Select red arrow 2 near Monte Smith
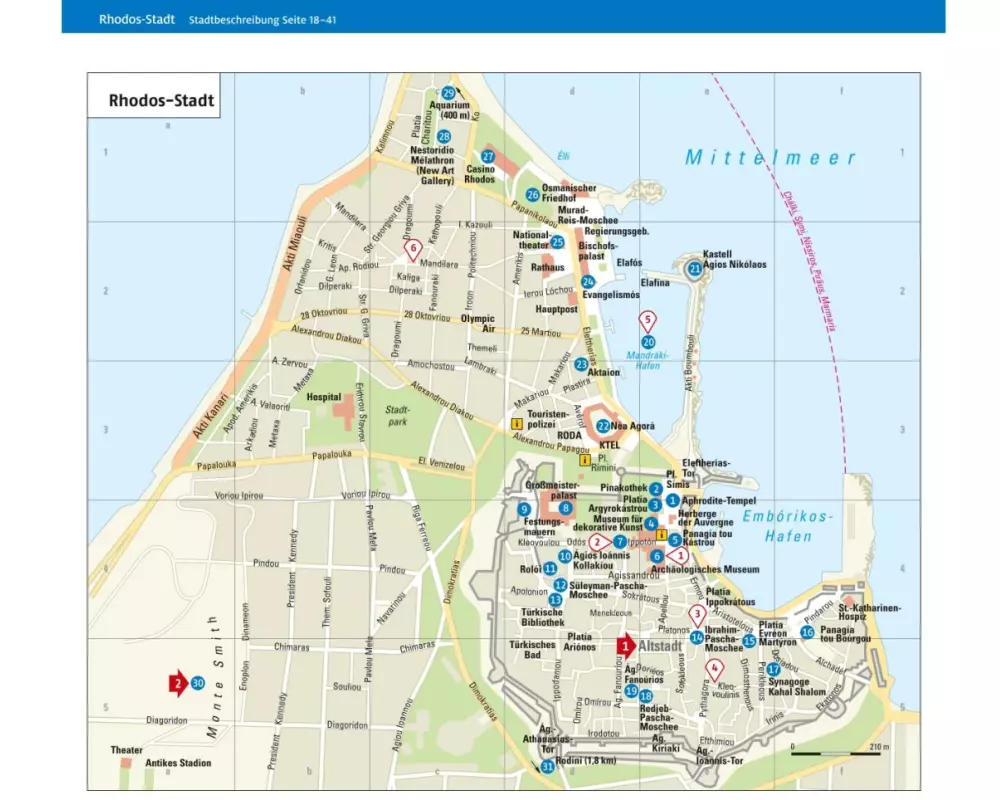Screen dimensions: 1000x800 point(177,683)
